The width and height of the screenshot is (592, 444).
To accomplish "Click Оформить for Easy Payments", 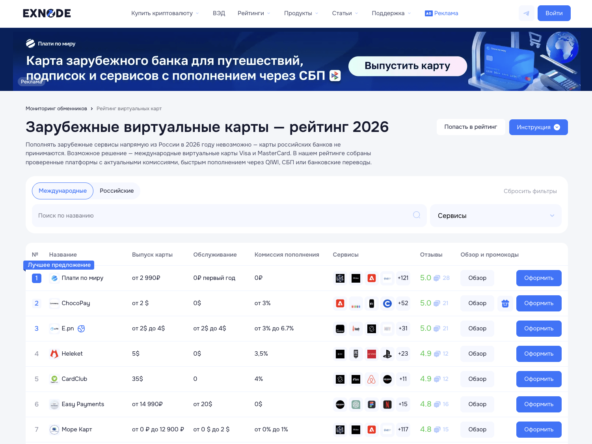I will (539, 404).
